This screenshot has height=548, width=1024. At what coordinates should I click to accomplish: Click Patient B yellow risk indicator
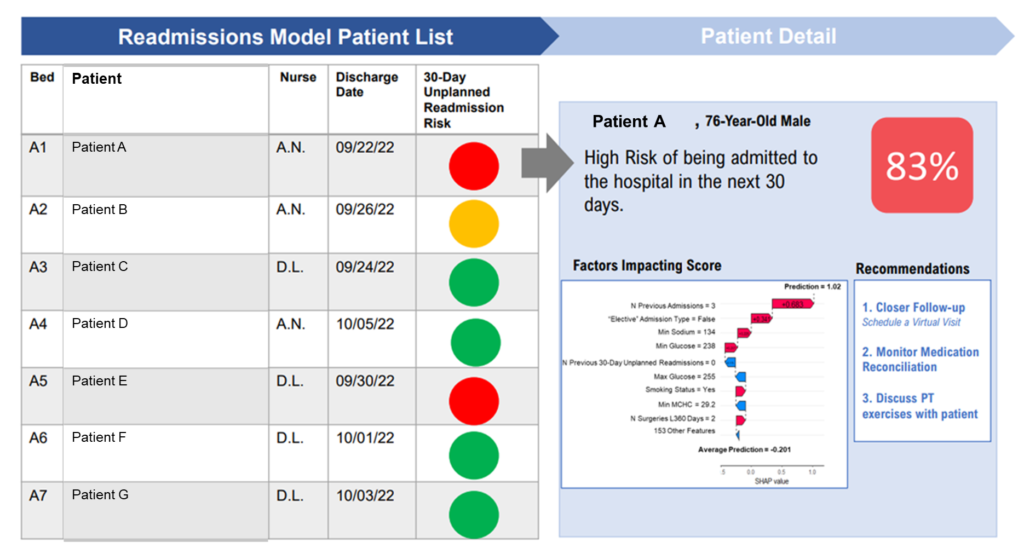473,224
